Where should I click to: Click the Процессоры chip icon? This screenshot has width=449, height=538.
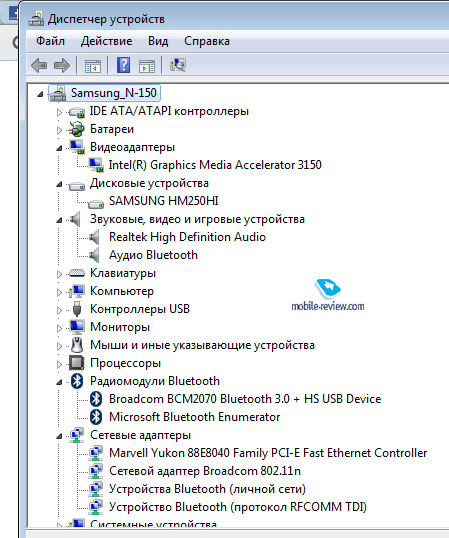click(76, 363)
